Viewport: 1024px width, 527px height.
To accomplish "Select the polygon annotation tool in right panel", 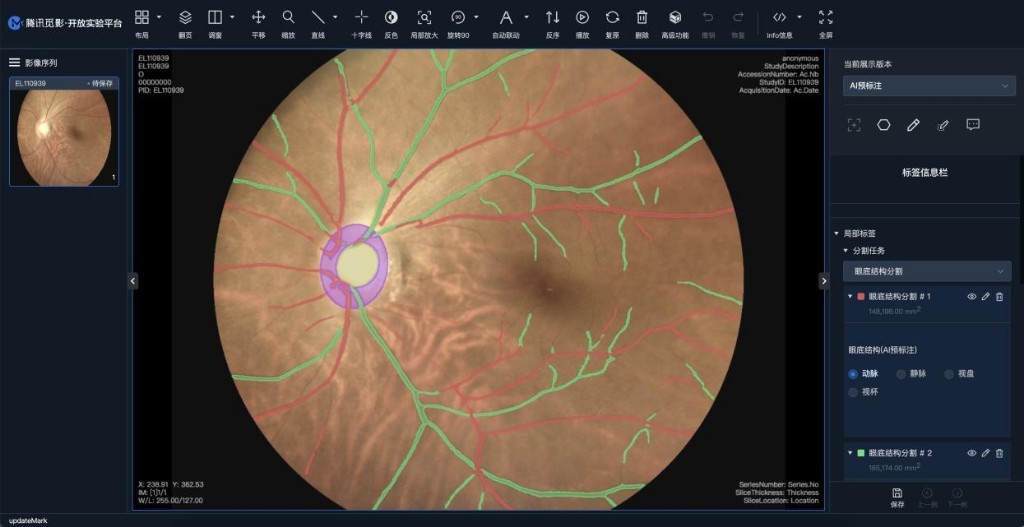I will [x=883, y=125].
